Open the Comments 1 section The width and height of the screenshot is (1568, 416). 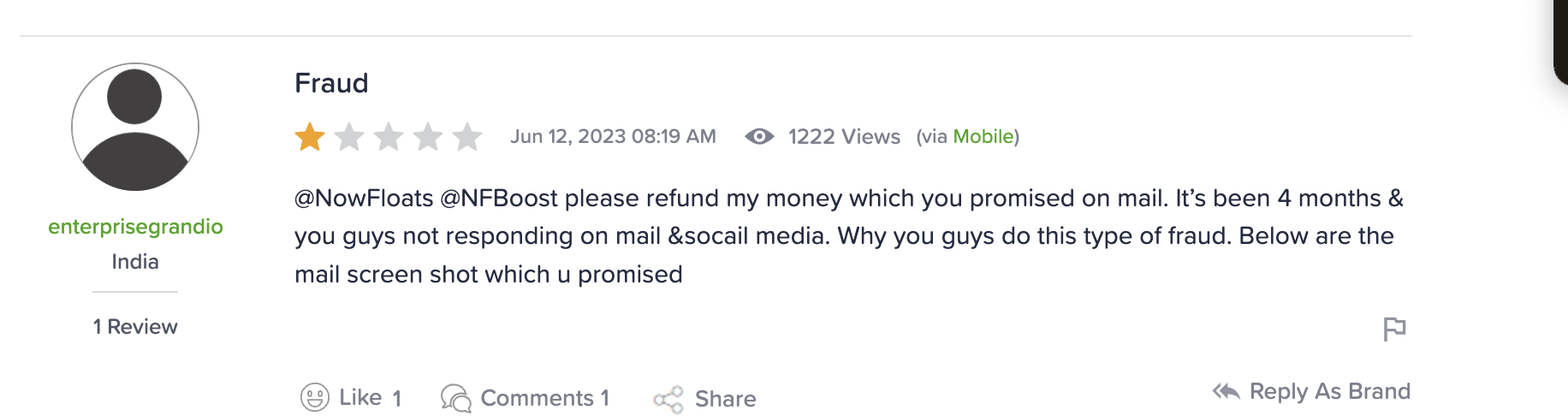(x=544, y=398)
